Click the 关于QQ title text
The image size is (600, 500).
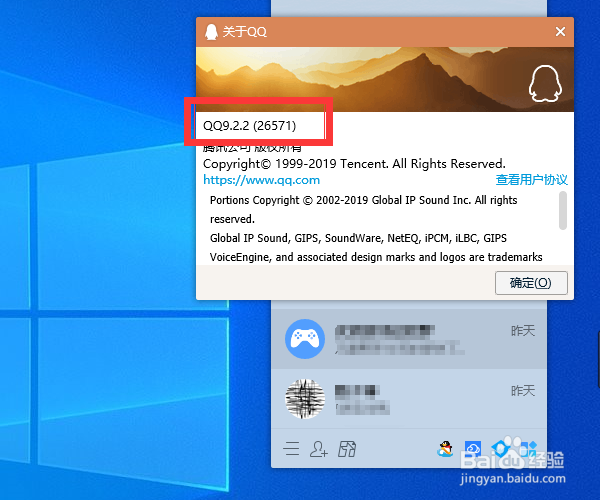[x=245, y=32]
